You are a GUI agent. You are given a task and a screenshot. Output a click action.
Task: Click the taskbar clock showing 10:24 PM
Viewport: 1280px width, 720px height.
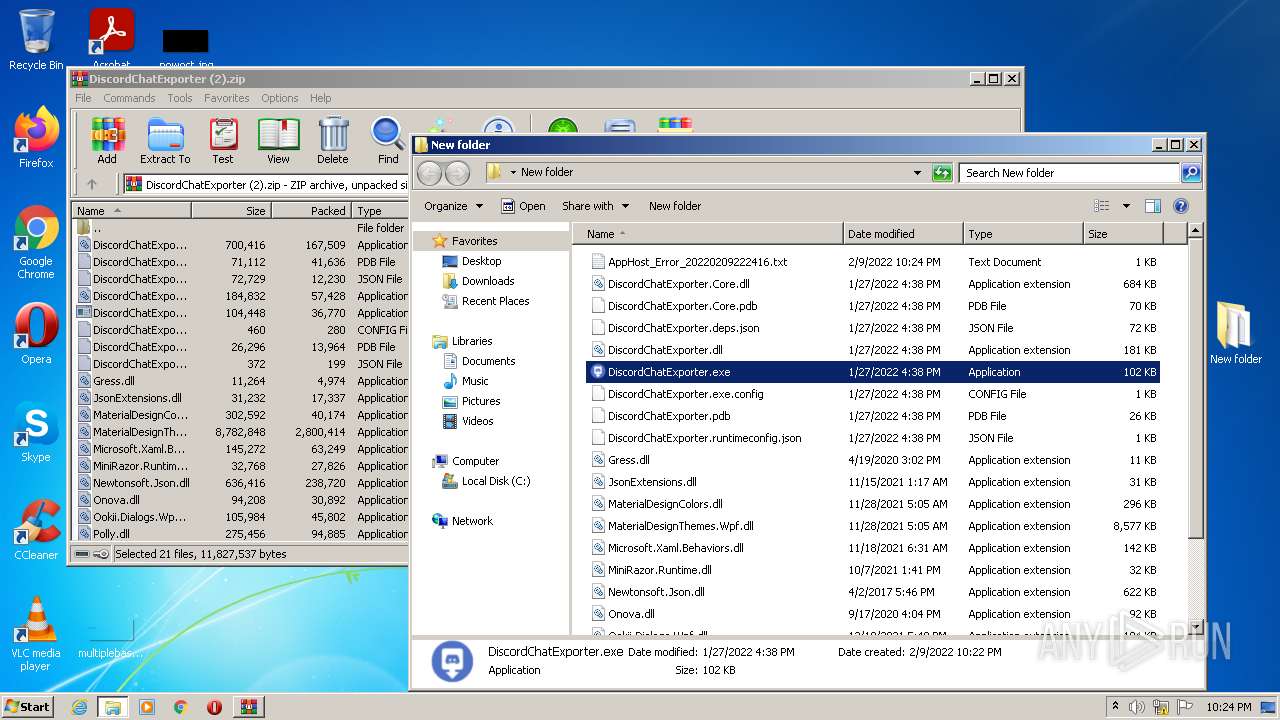coord(1231,707)
